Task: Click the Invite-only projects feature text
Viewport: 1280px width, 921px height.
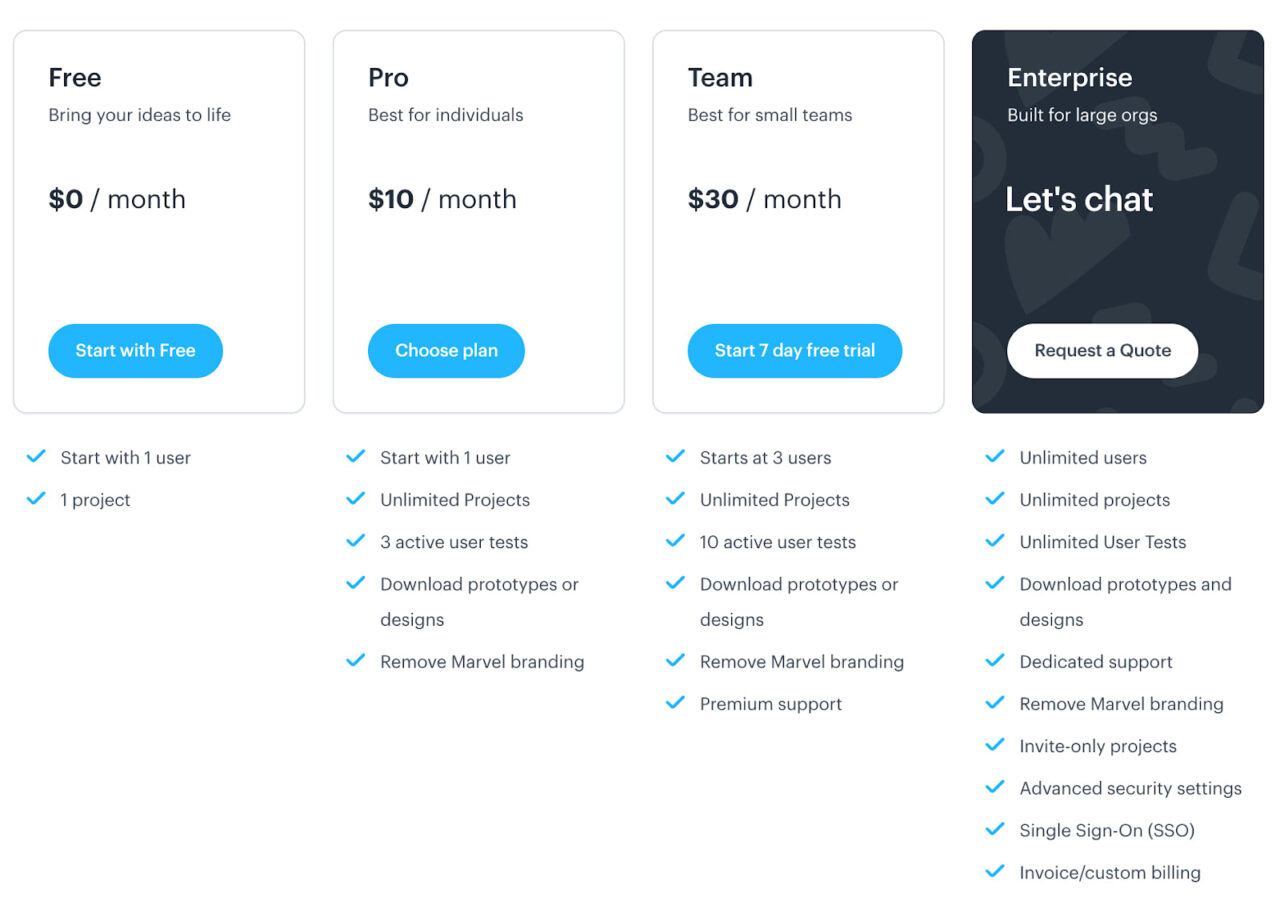Action: pyautogui.click(x=1098, y=746)
